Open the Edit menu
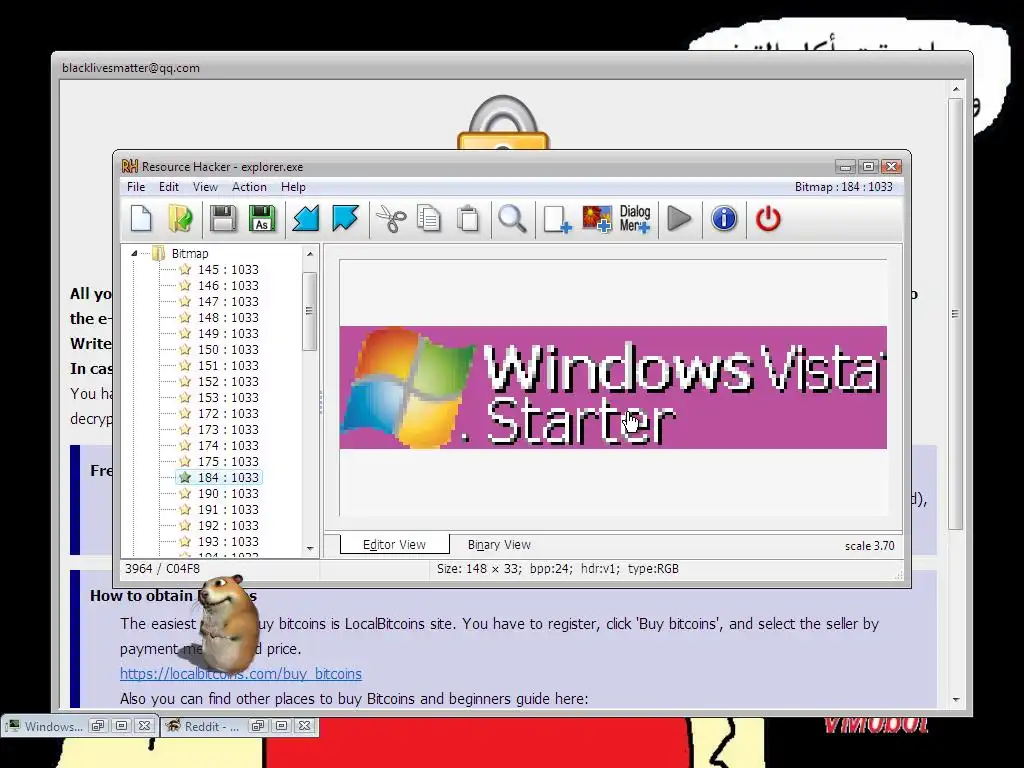The image size is (1024, 768). (168, 187)
